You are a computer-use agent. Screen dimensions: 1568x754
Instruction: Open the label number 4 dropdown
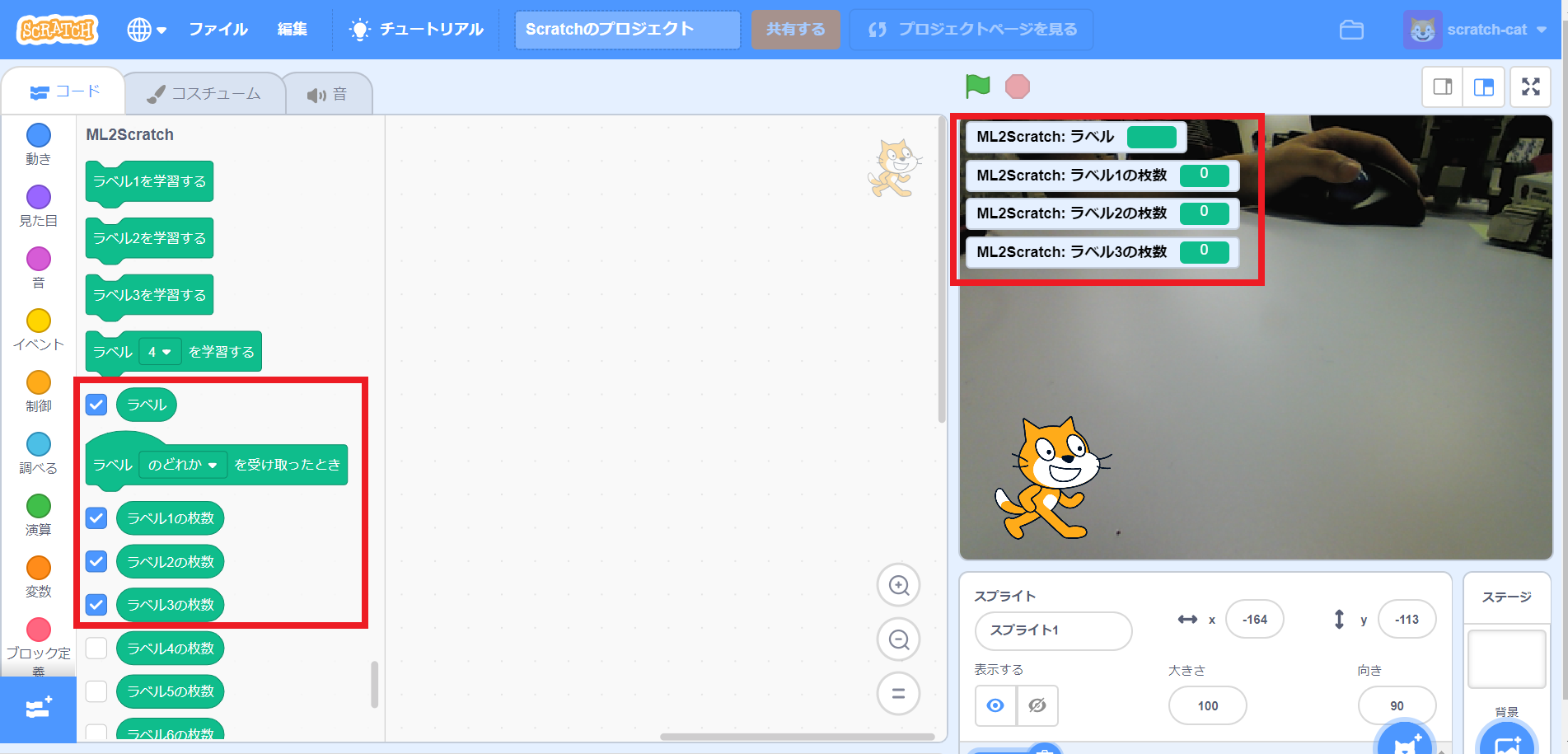tap(159, 352)
